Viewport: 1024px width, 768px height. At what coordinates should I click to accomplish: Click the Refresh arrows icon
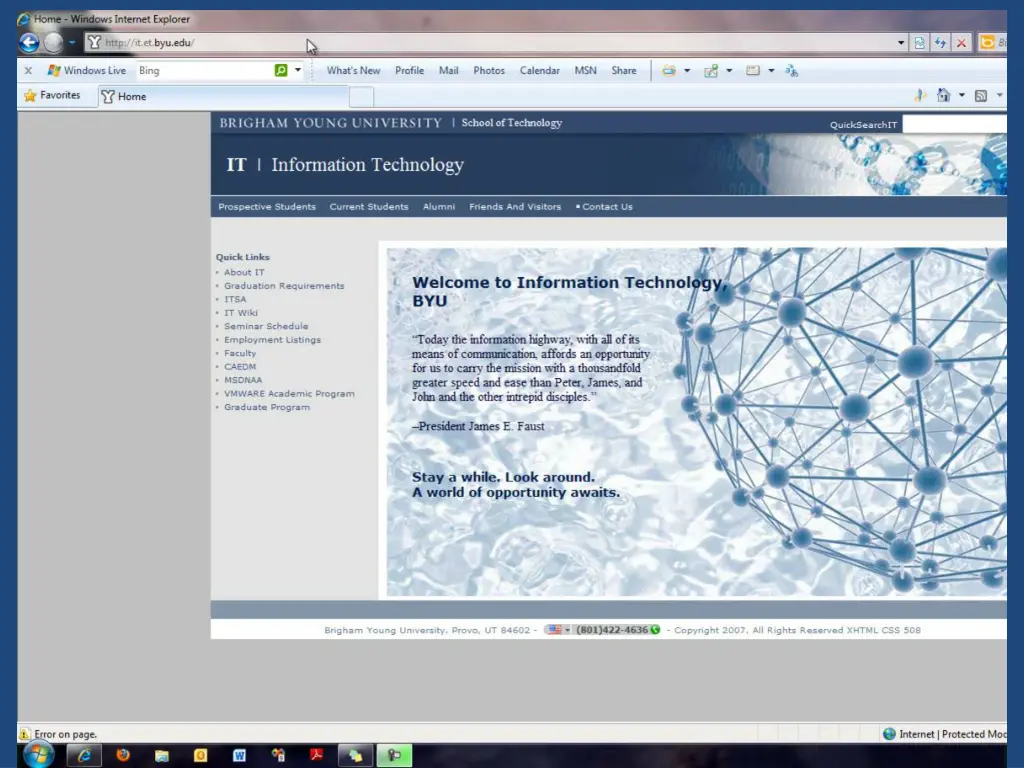[x=940, y=43]
